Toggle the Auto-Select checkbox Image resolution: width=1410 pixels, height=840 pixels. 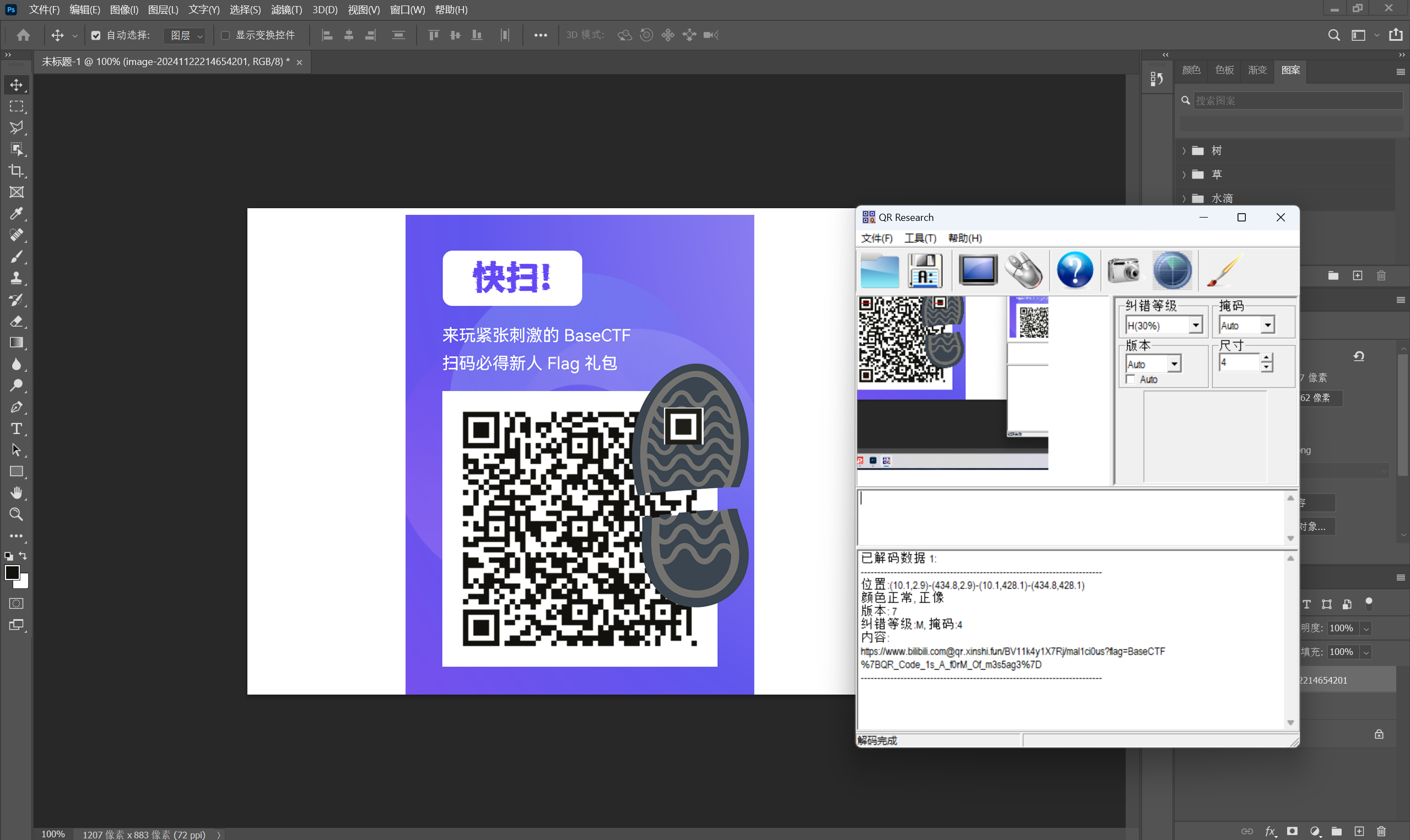tap(96, 35)
